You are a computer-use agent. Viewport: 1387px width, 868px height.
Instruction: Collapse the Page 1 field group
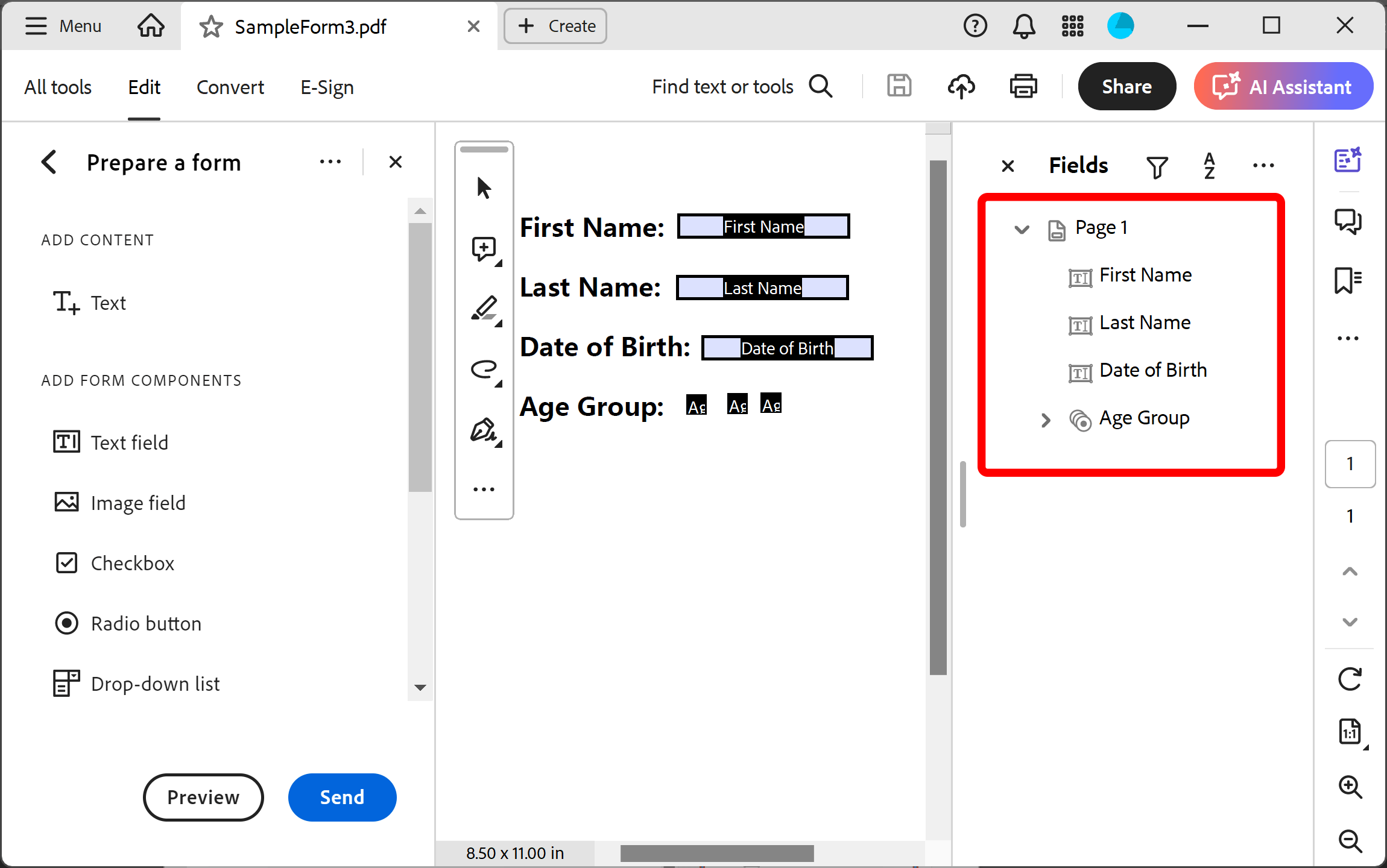click(x=1021, y=230)
